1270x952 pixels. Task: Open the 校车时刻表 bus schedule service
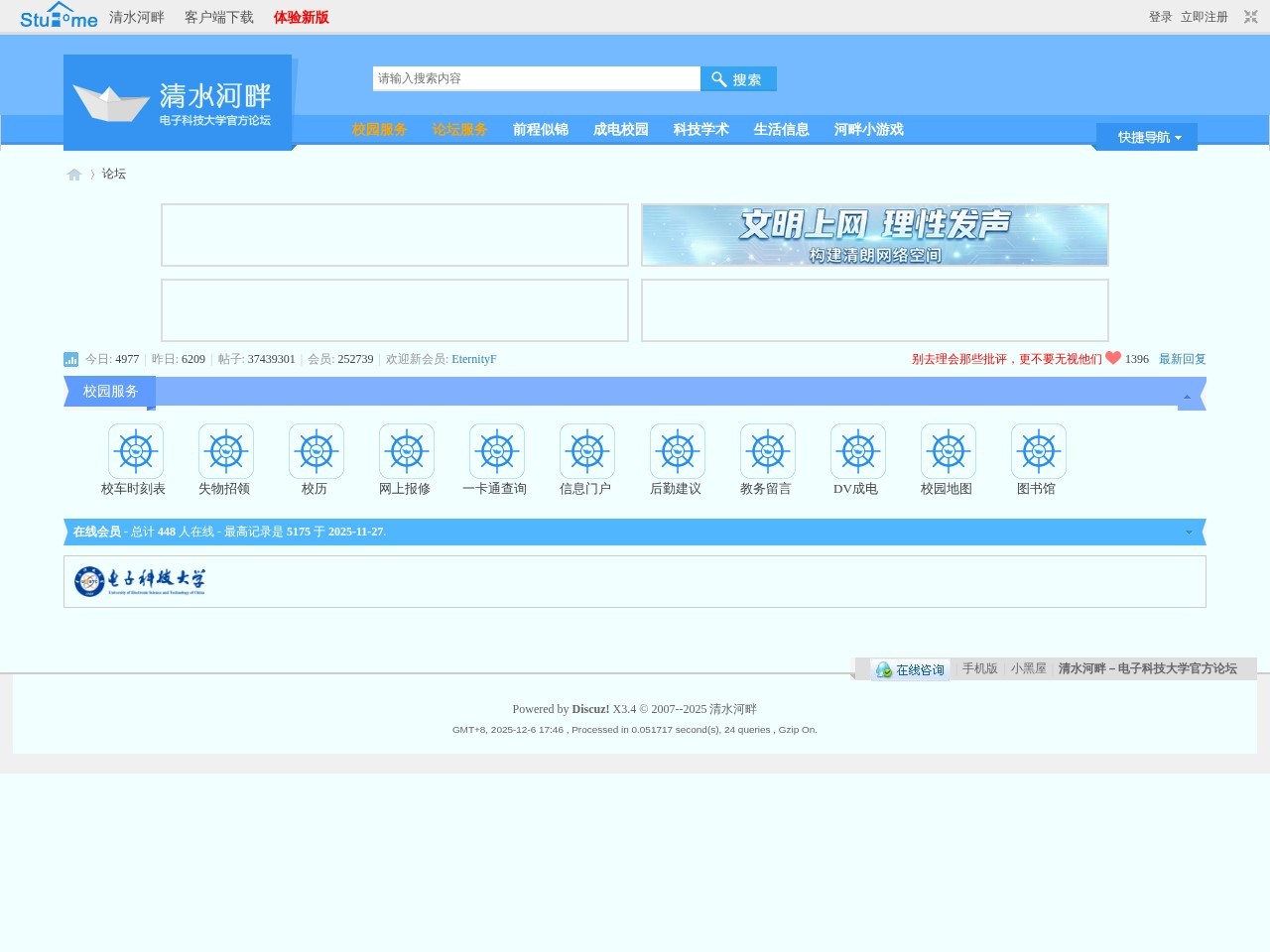click(x=134, y=458)
